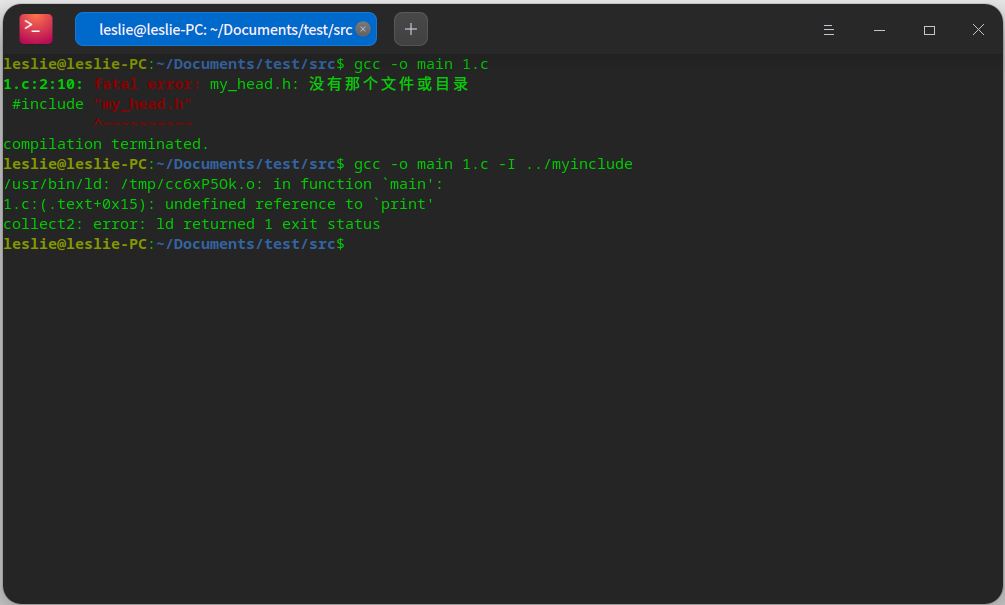Click the red 'fatal error' text
The image size is (1005, 605).
click(x=147, y=84)
